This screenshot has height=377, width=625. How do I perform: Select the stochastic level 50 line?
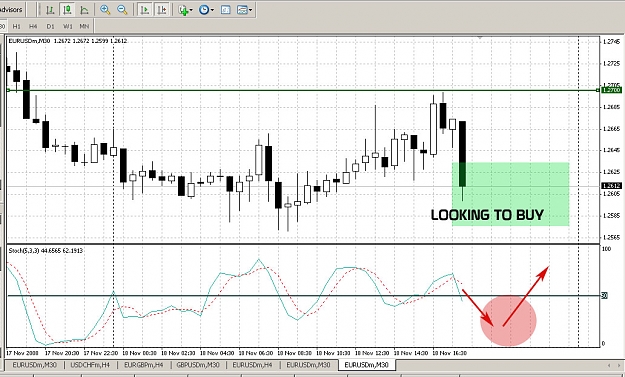click(x=303, y=296)
